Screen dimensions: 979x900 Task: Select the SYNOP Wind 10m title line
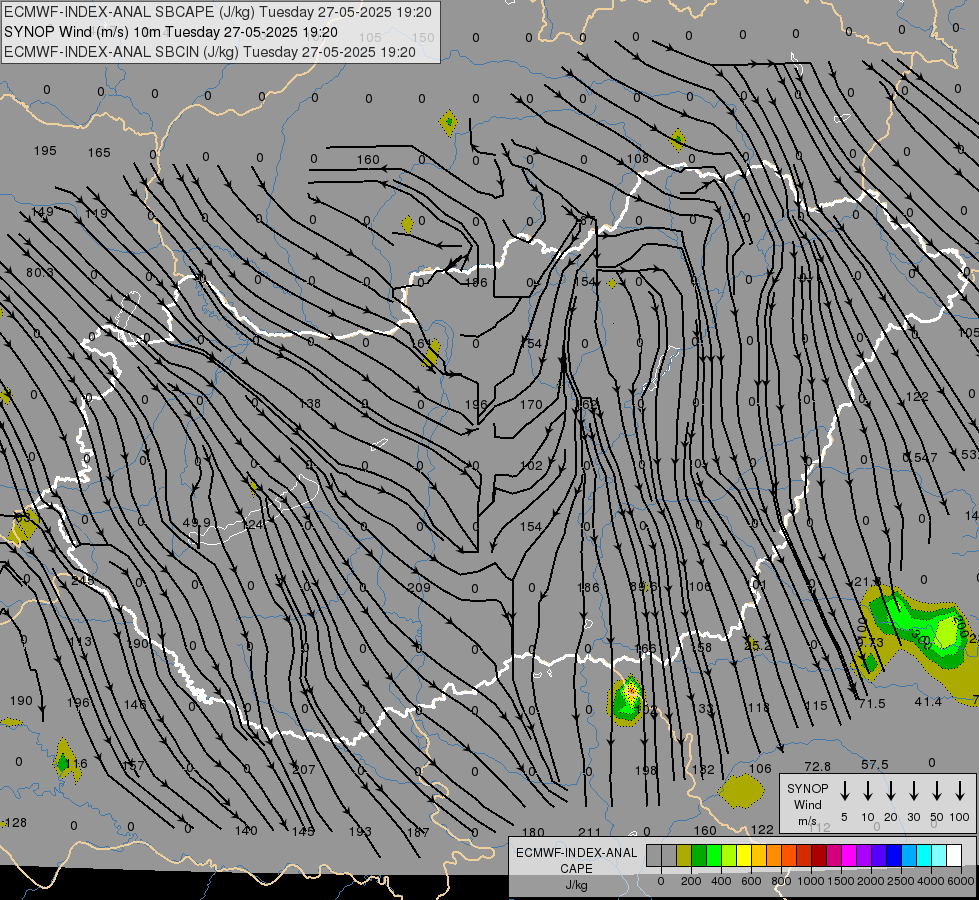point(170,32)
